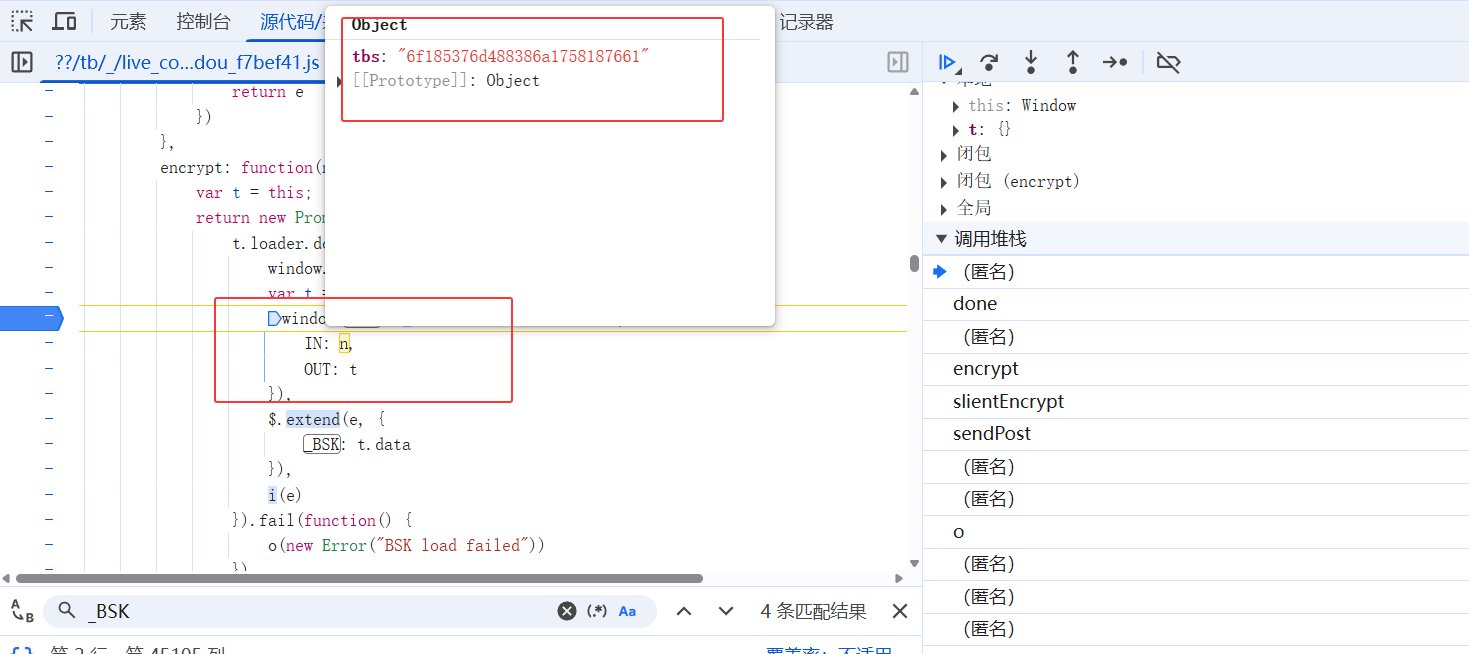The width and height of the screenshot is (1469, 654).
Task: Click the tbs property value in popup
Action: click(524, 56)
